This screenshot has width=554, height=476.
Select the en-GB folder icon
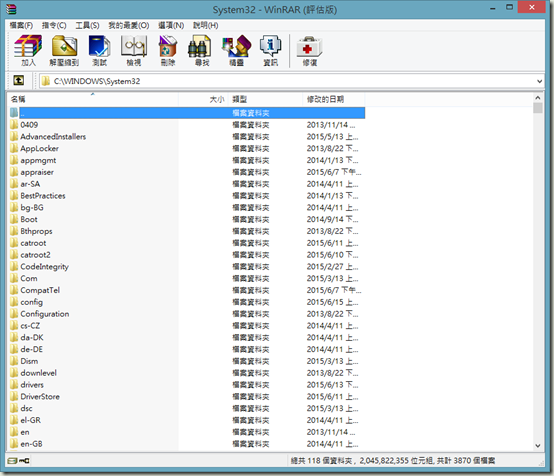(14, 443)
